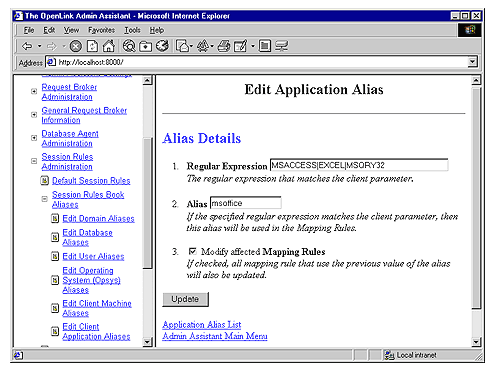This screenshot has width=494, height=373.
Task: Click the Forward arrow toolbar button
Action: click(x=52, y=46)
